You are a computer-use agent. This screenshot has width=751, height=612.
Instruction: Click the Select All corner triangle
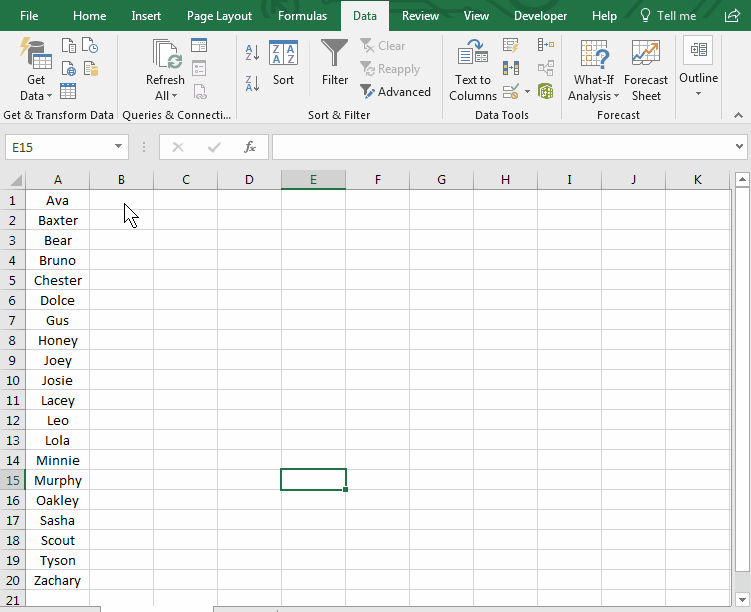click(x=14, y=180)
